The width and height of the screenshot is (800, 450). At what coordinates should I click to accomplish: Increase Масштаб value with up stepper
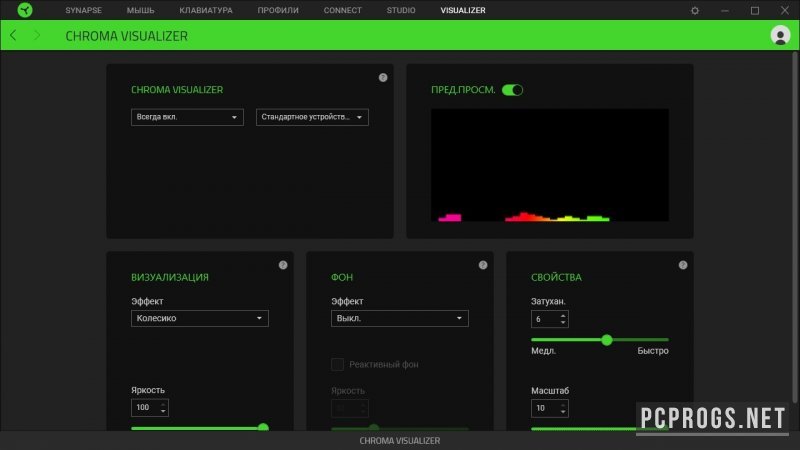[x=563, y=405]
